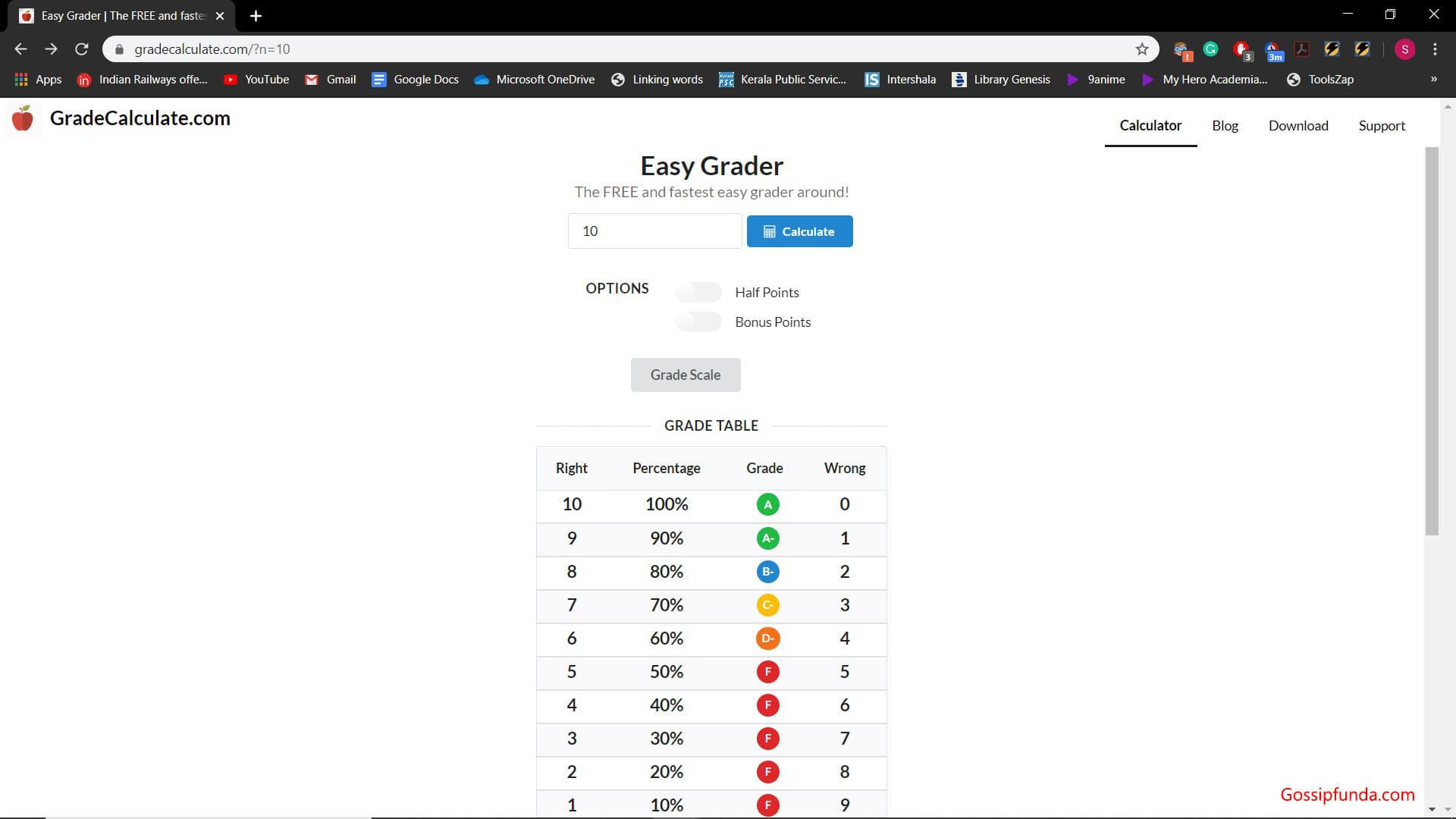The width and height of the screenshot is (1456, 819).
Task: Select the number of questions input field
Action: [x=654, y=231]
